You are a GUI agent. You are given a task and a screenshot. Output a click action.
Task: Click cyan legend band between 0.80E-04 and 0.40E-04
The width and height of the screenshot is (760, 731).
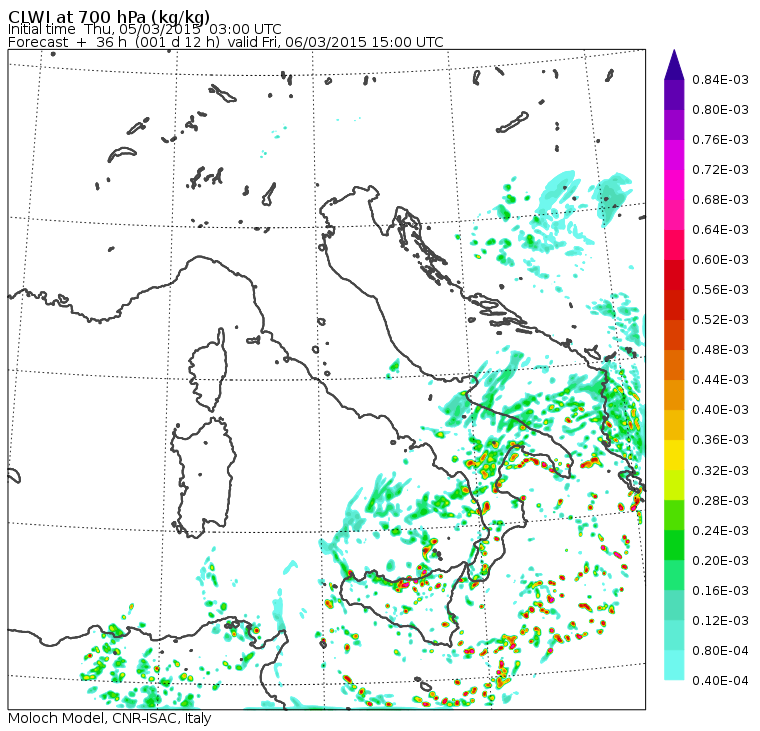pyautogui.click(x=674, y=665)
